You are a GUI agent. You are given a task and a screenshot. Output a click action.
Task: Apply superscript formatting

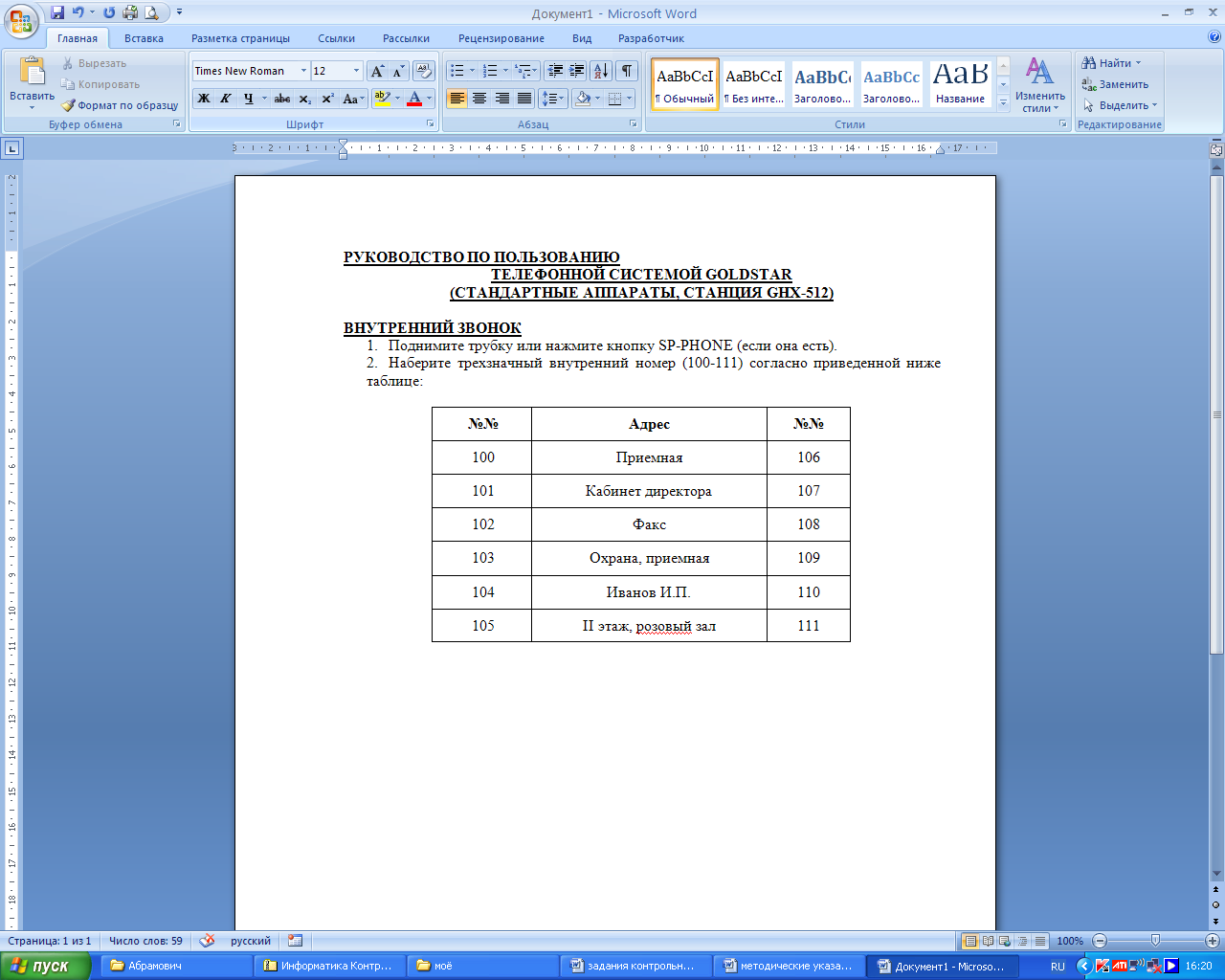[327, 99]
